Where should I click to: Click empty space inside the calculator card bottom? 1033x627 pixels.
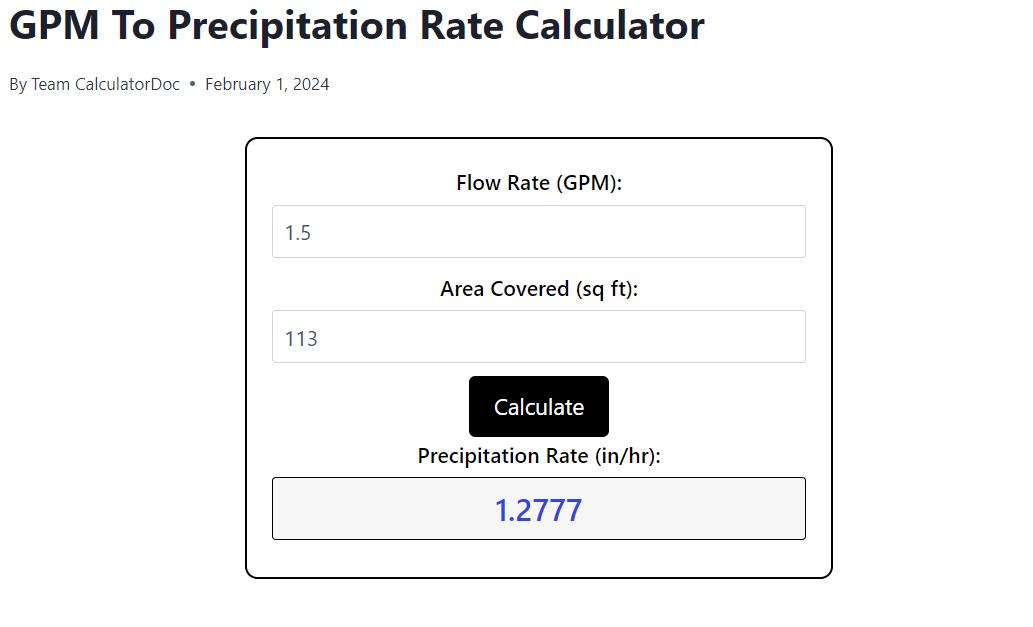[538, 559]
